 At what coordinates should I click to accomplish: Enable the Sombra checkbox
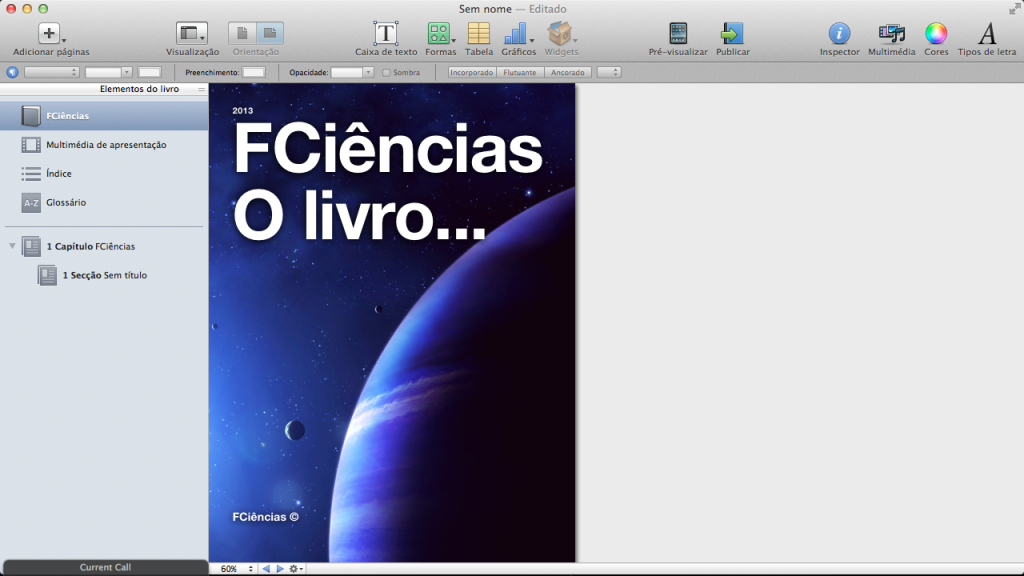[x=387, y=72]
